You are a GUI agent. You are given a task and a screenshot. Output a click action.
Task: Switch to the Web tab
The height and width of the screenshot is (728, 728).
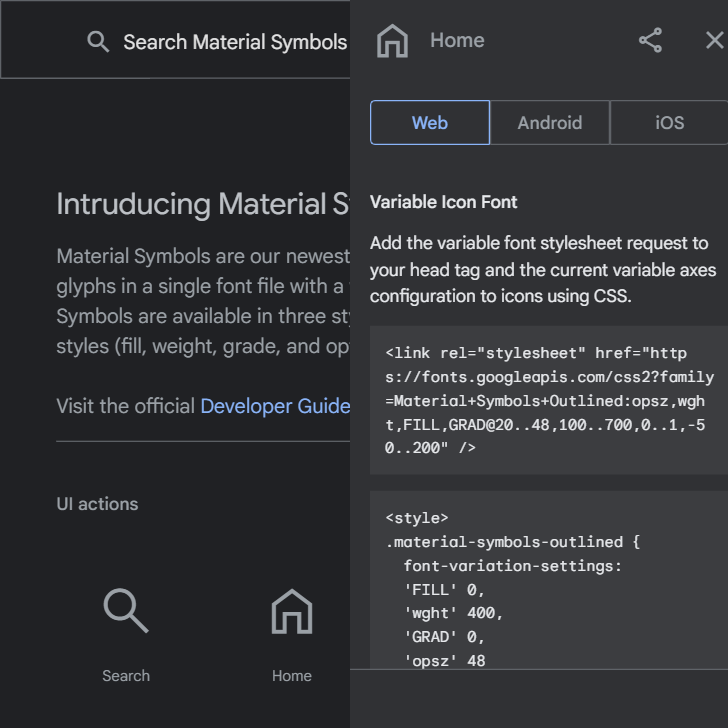click(430, 123)
